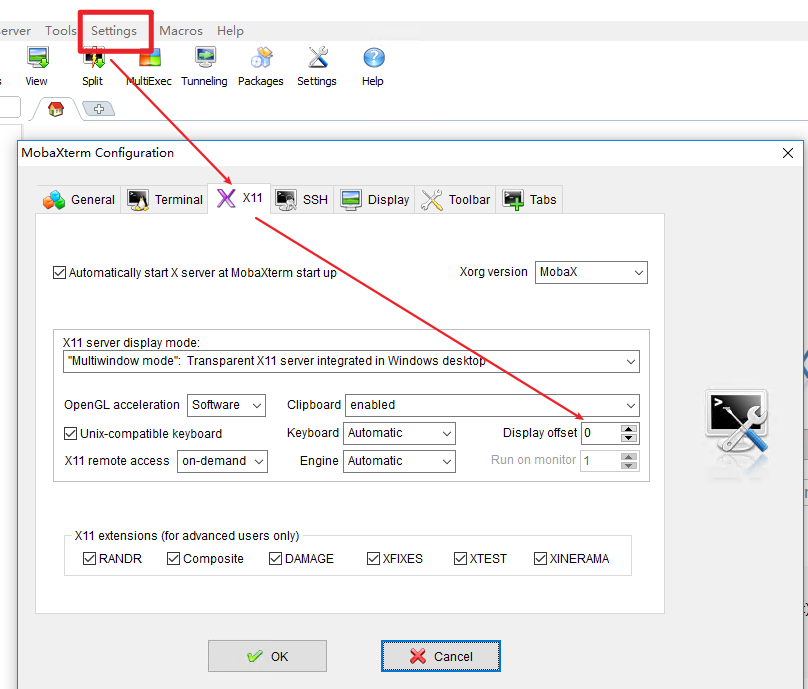Open the Help menu
This screenshot has height=689, width=808.
[230, 31]
